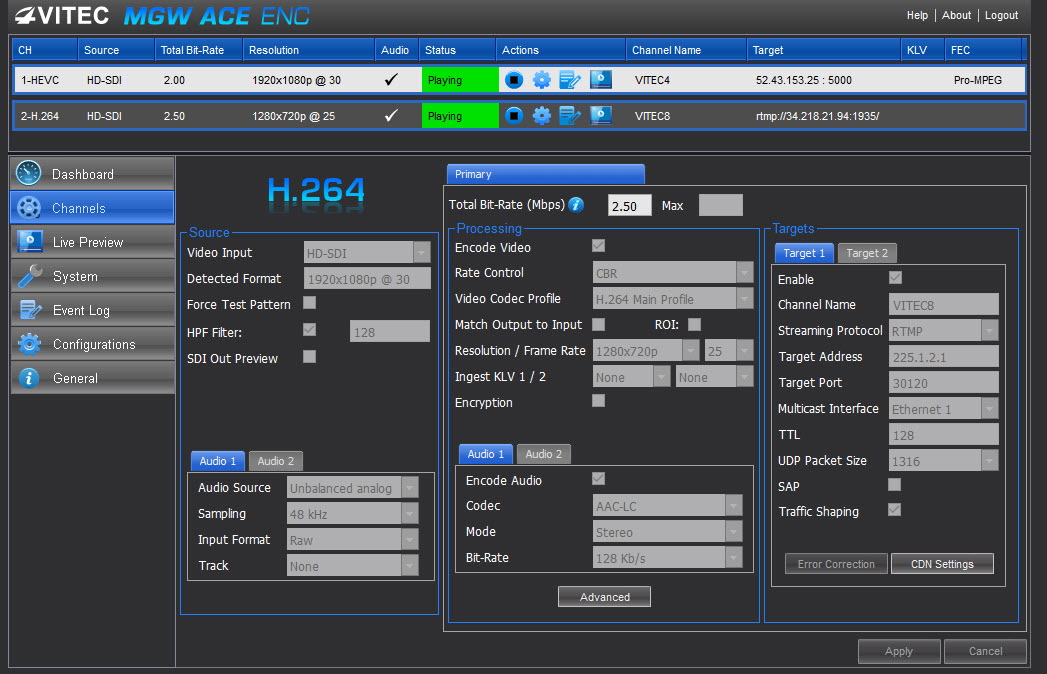Click the Apply button
Image resolution: width=1047 pixels, height=674 pixels.
(x=899, y=651)
